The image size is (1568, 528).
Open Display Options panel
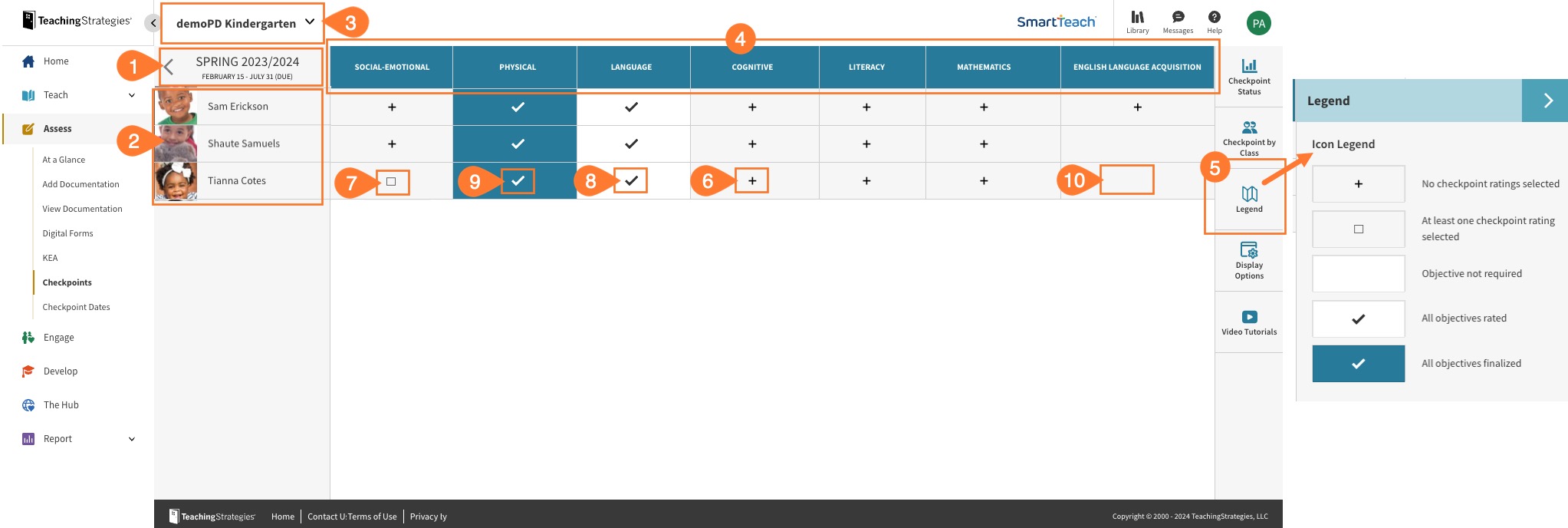click(x=1249, y=260)
